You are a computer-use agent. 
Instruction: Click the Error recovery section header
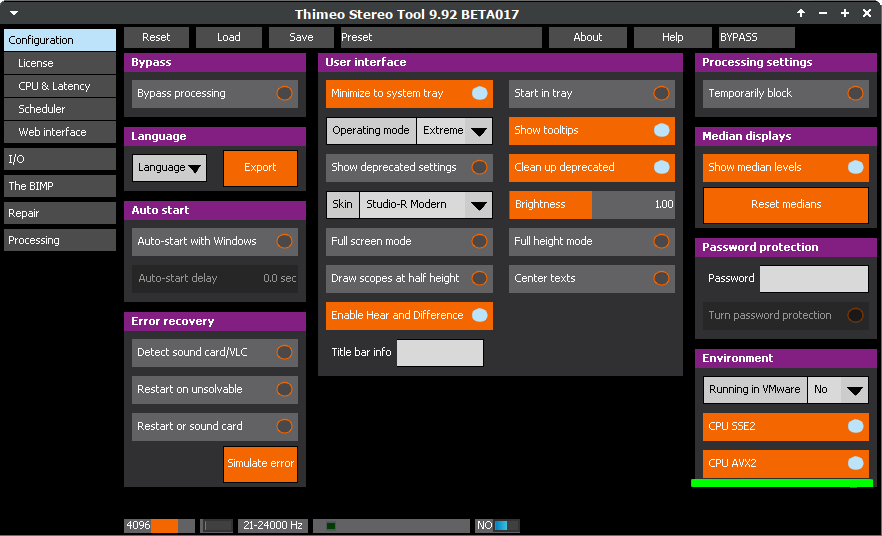click(x=215, y=321)
